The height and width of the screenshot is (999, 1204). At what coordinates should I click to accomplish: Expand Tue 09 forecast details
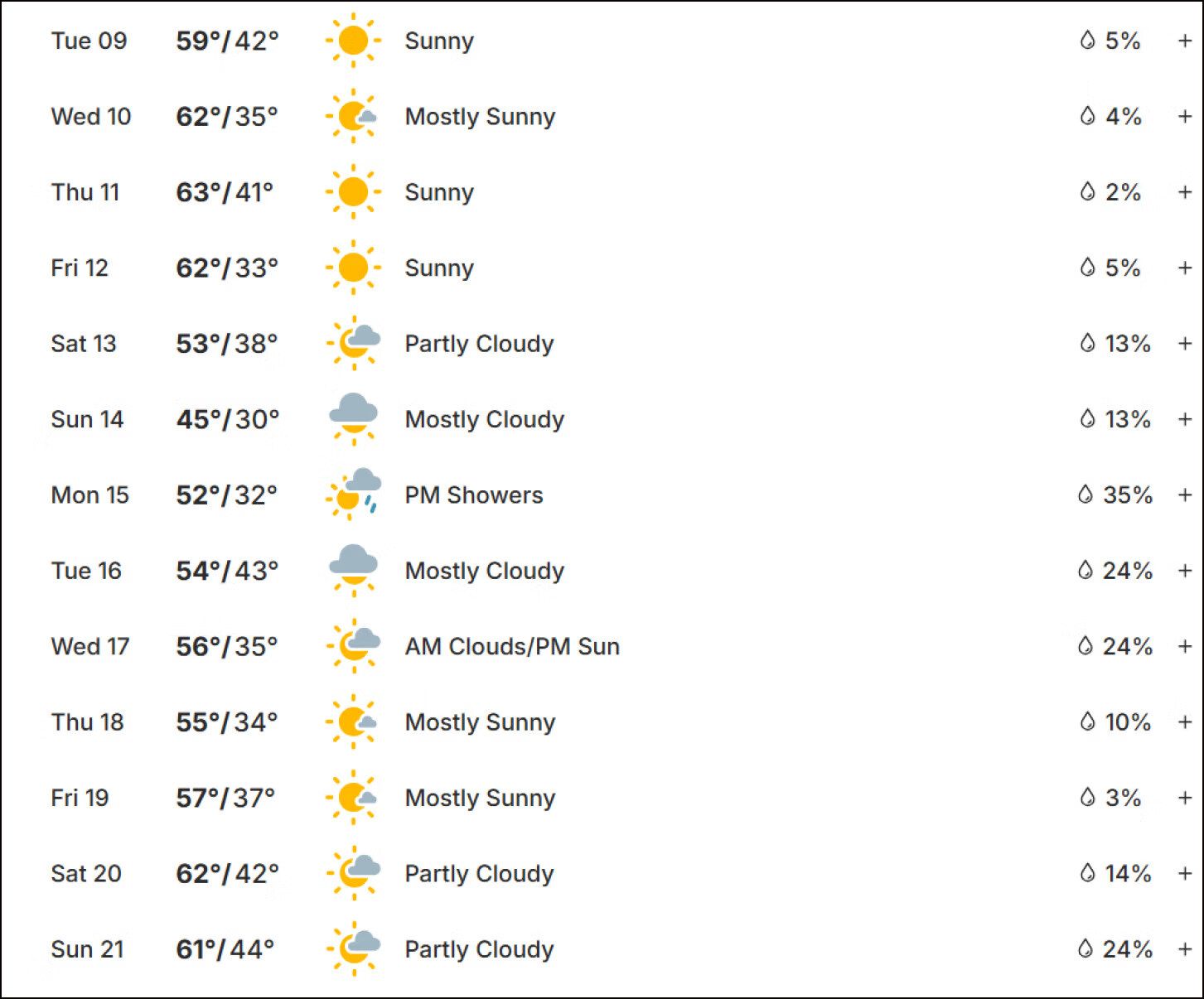coord(1185,41)
